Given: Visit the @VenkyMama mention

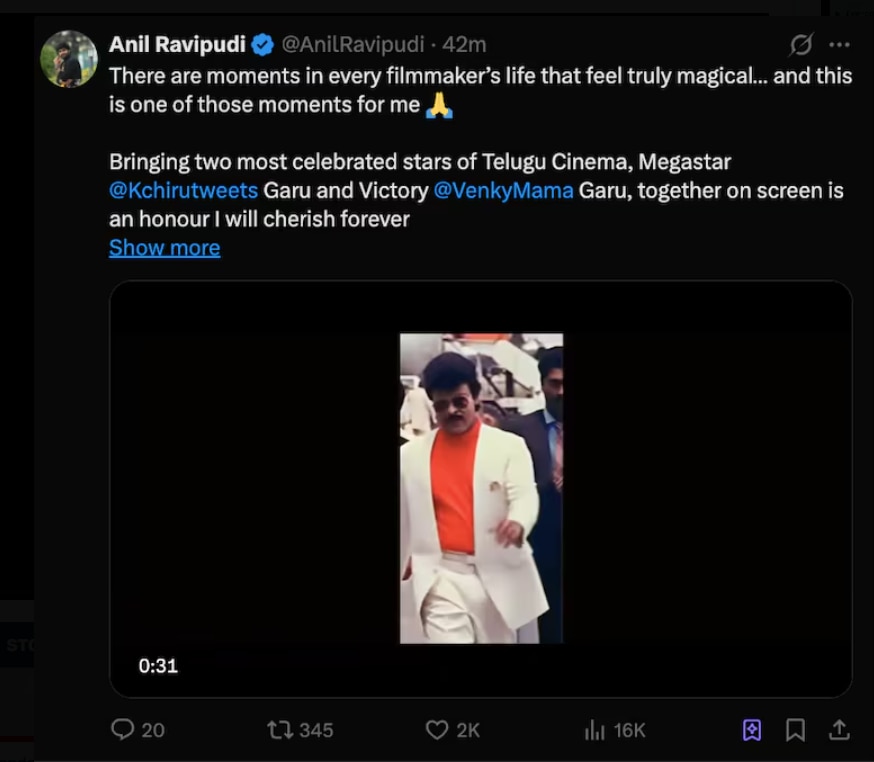Looking at the screenshot, I should [x=503, y=190].
